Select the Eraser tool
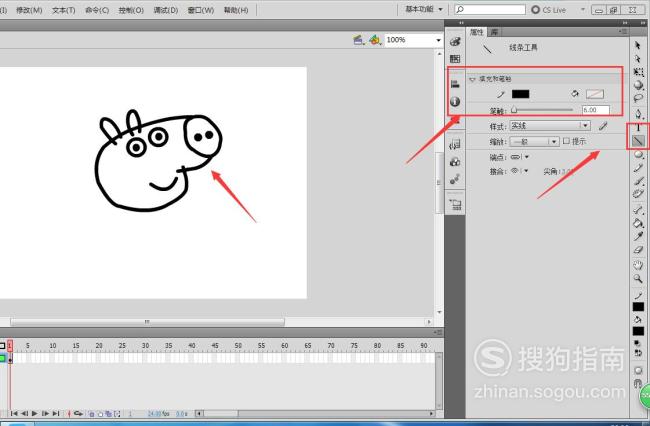The height and width of the screenshot is (426, 650). 638,250
